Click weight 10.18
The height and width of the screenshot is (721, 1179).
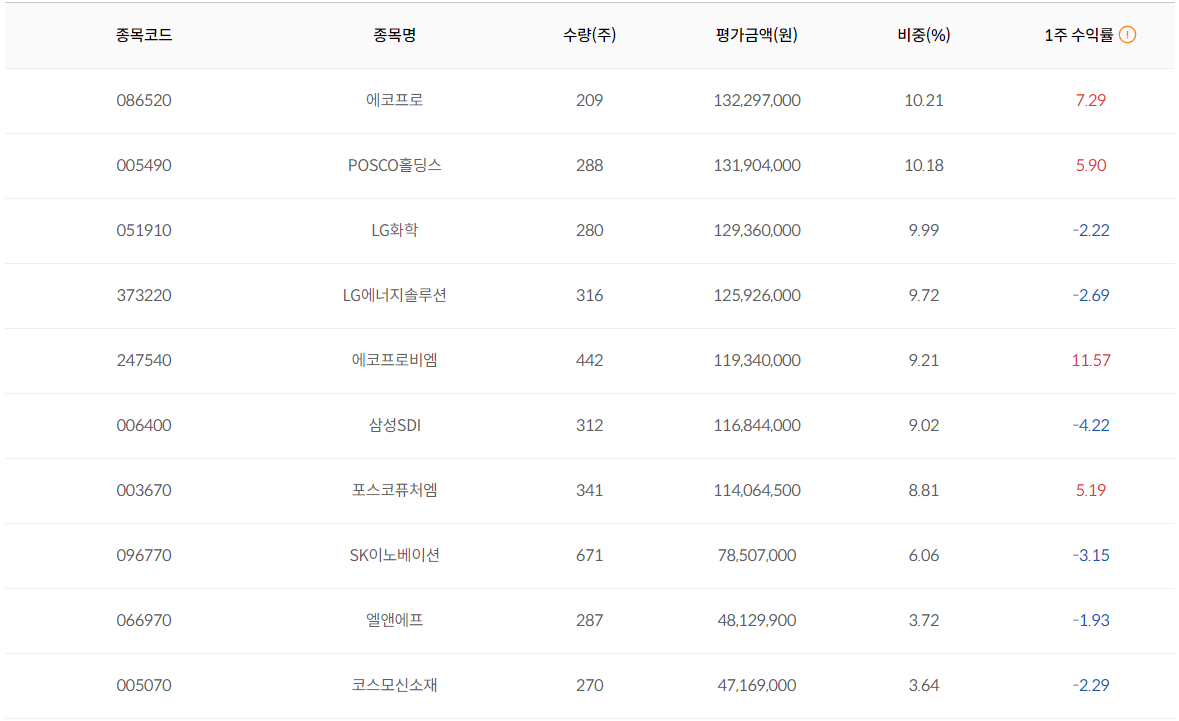[x=923, y=165]
